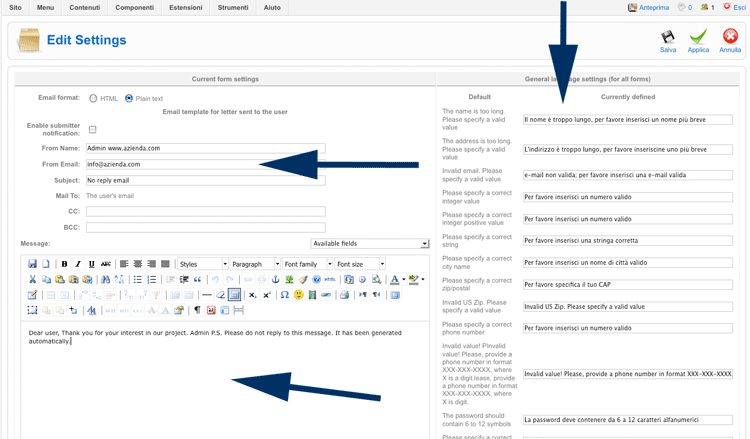The image size is (750, 439).
Task: Insert a special character omega symbol
Action: [x=285, y=295]
